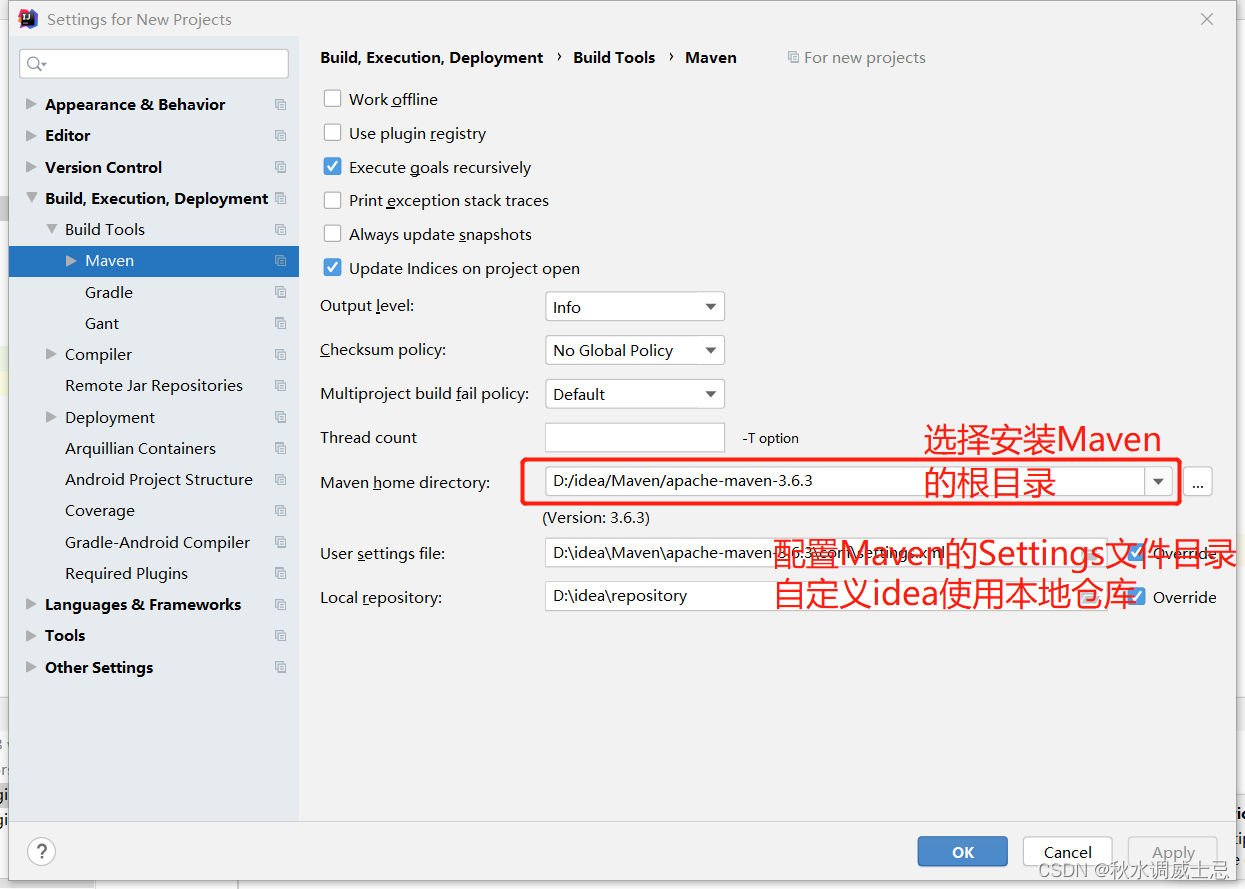Image resolution: width=1245 pixels, height=889 pixels.
Task: Uncheck Execute goals recursively
Action: [333, 167]
